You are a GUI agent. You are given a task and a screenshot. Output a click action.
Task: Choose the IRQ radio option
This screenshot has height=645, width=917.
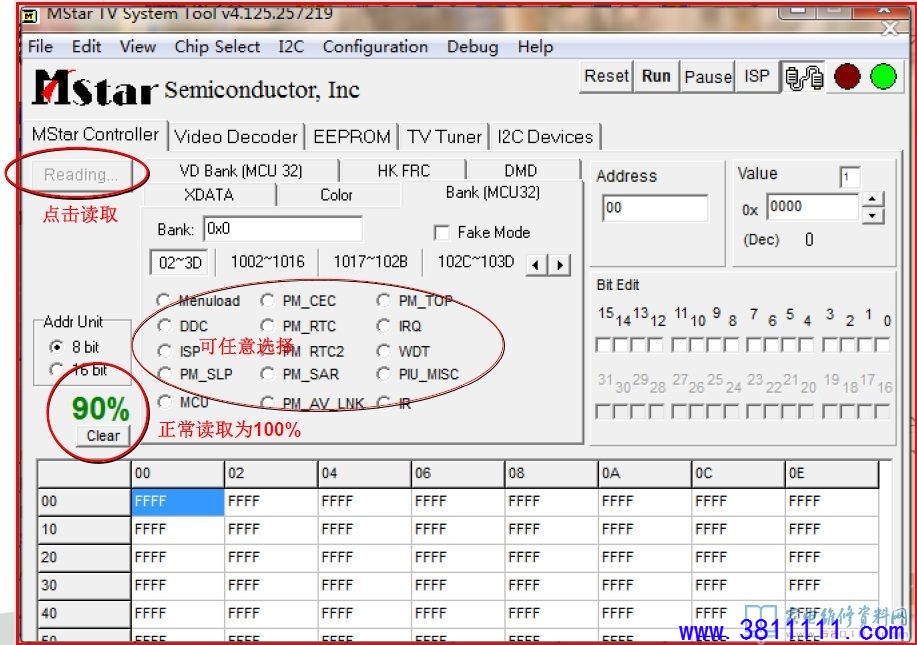[x=383, y=326]
